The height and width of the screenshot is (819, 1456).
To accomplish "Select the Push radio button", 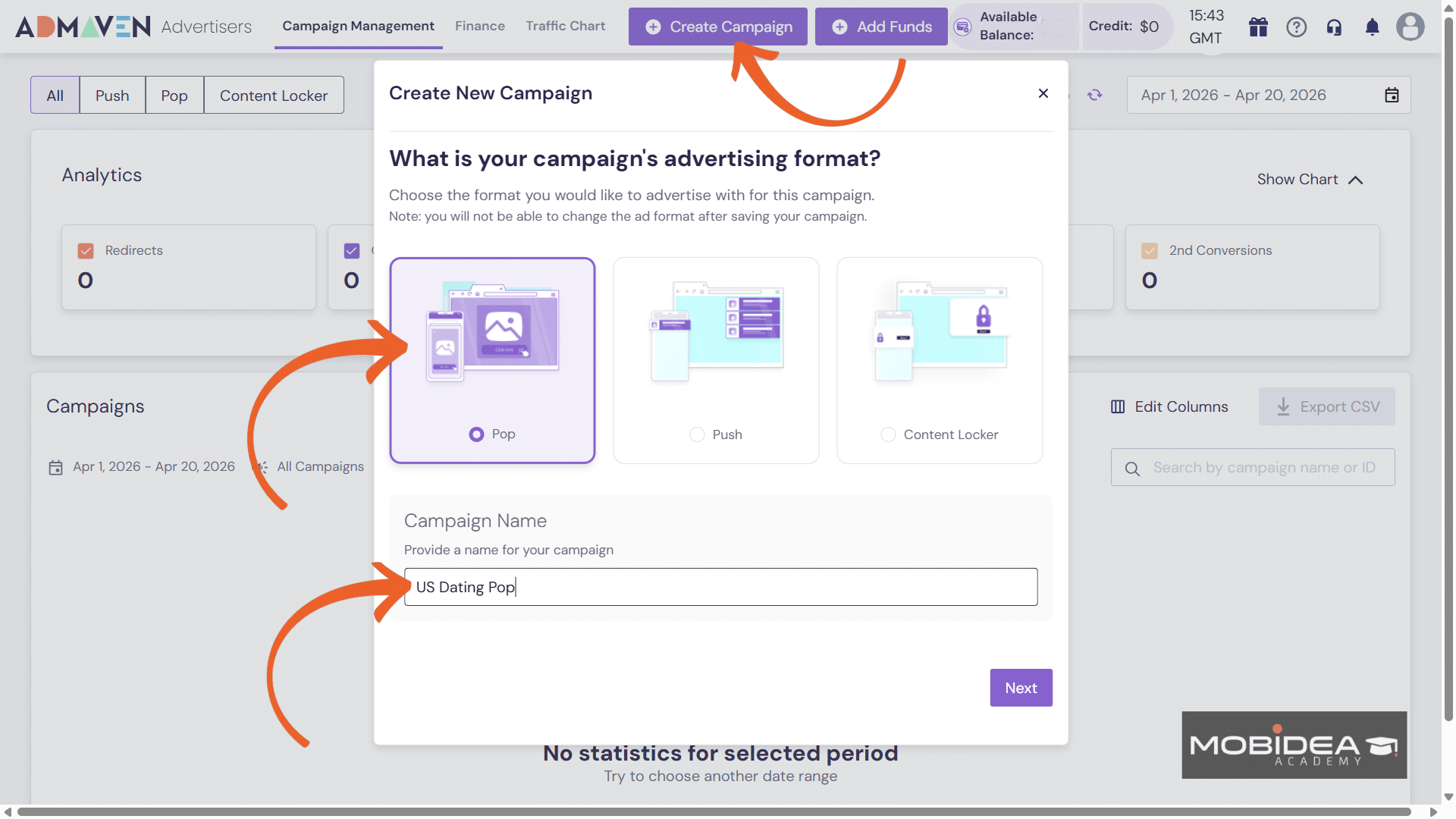I will [x=697, y=435].
